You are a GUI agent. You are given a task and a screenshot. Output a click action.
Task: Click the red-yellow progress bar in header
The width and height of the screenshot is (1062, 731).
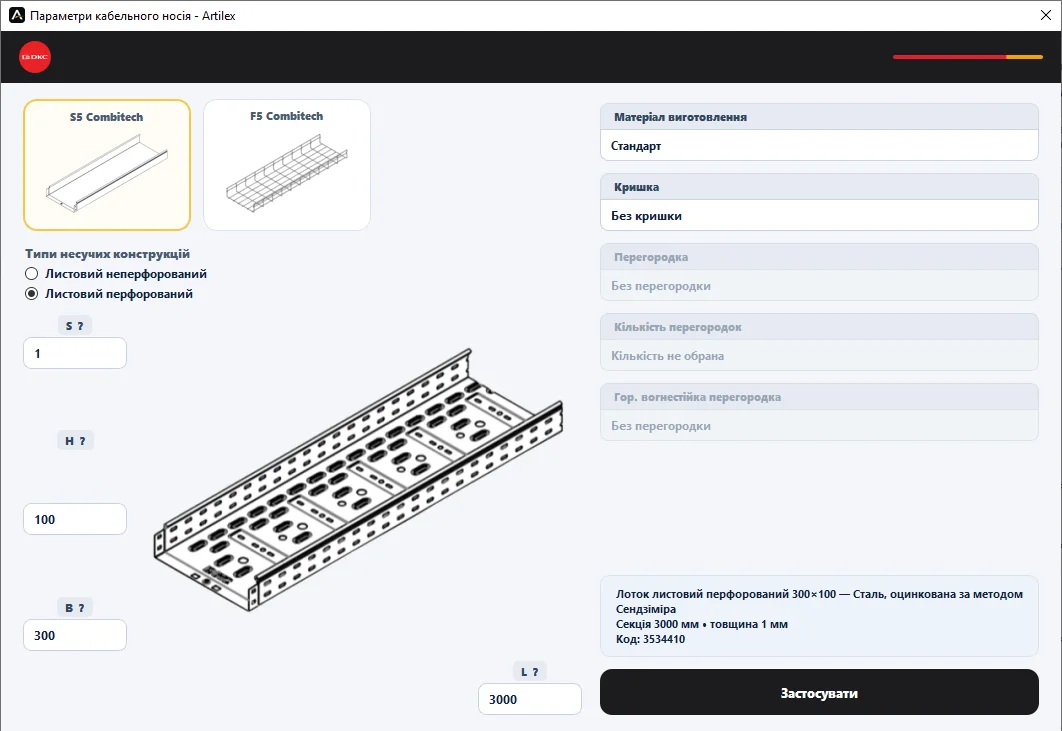tap(967, 57)
